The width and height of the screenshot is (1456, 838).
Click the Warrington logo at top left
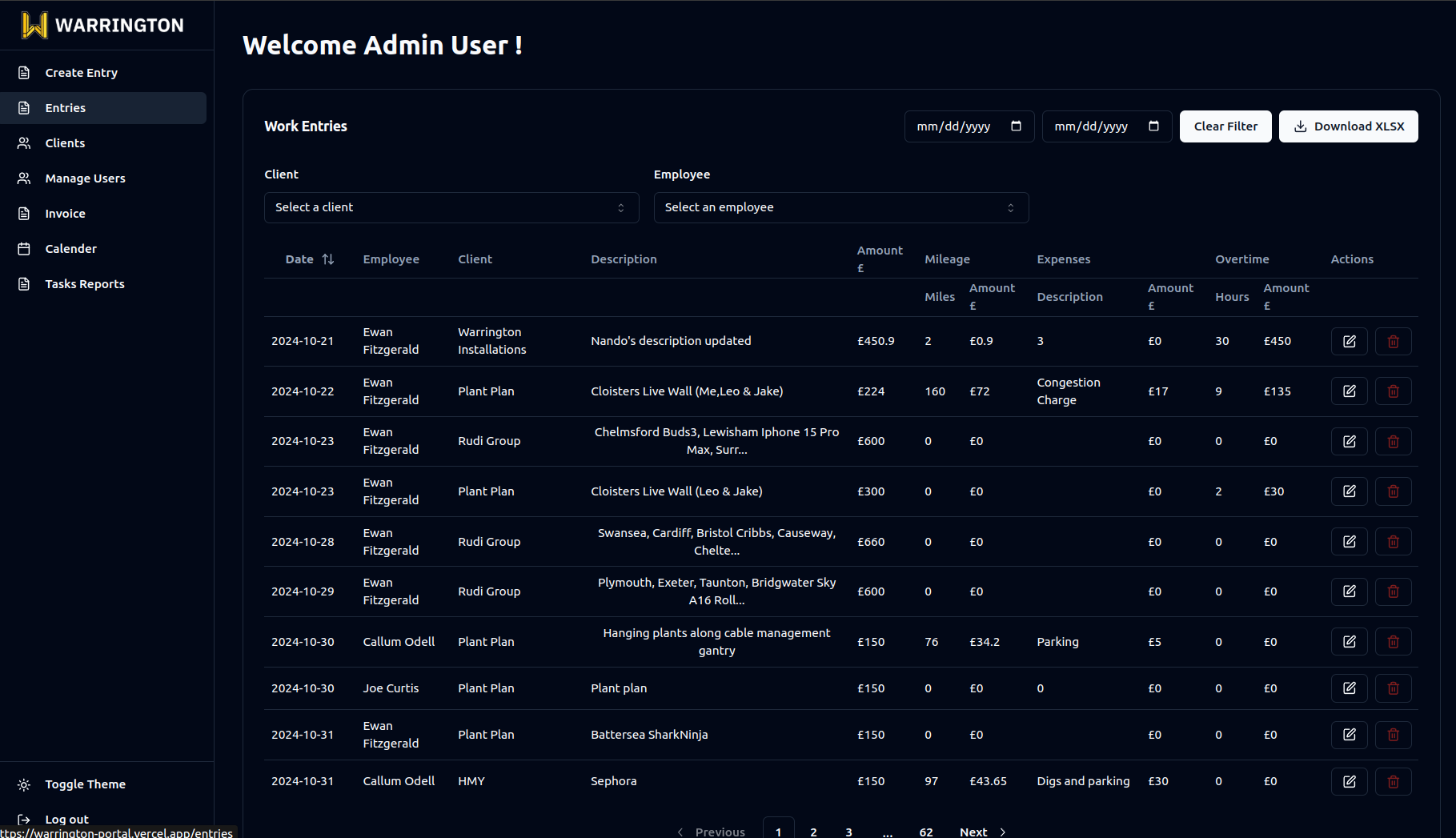104,25
